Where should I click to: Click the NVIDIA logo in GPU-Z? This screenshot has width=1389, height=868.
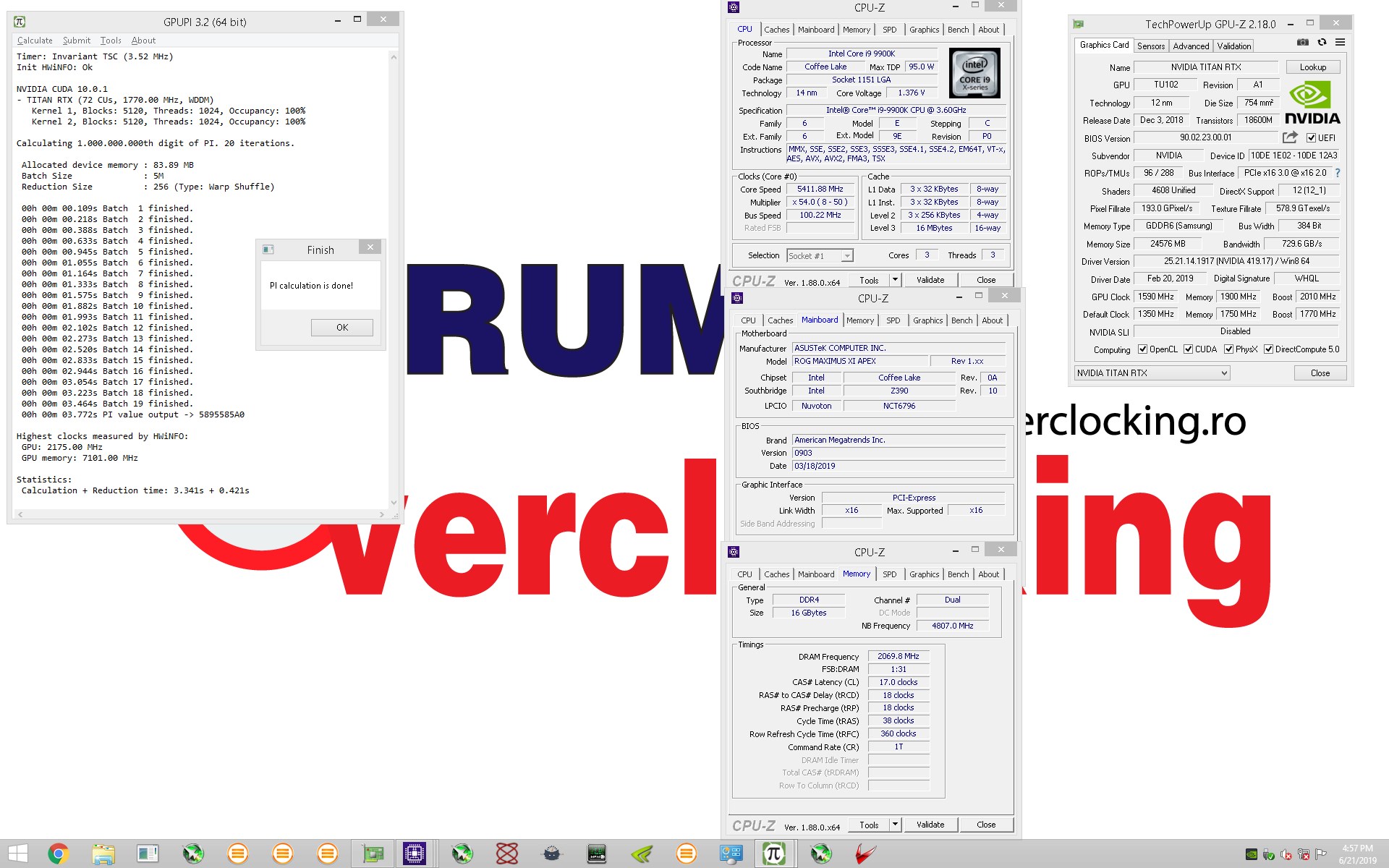pos(1312,103)
